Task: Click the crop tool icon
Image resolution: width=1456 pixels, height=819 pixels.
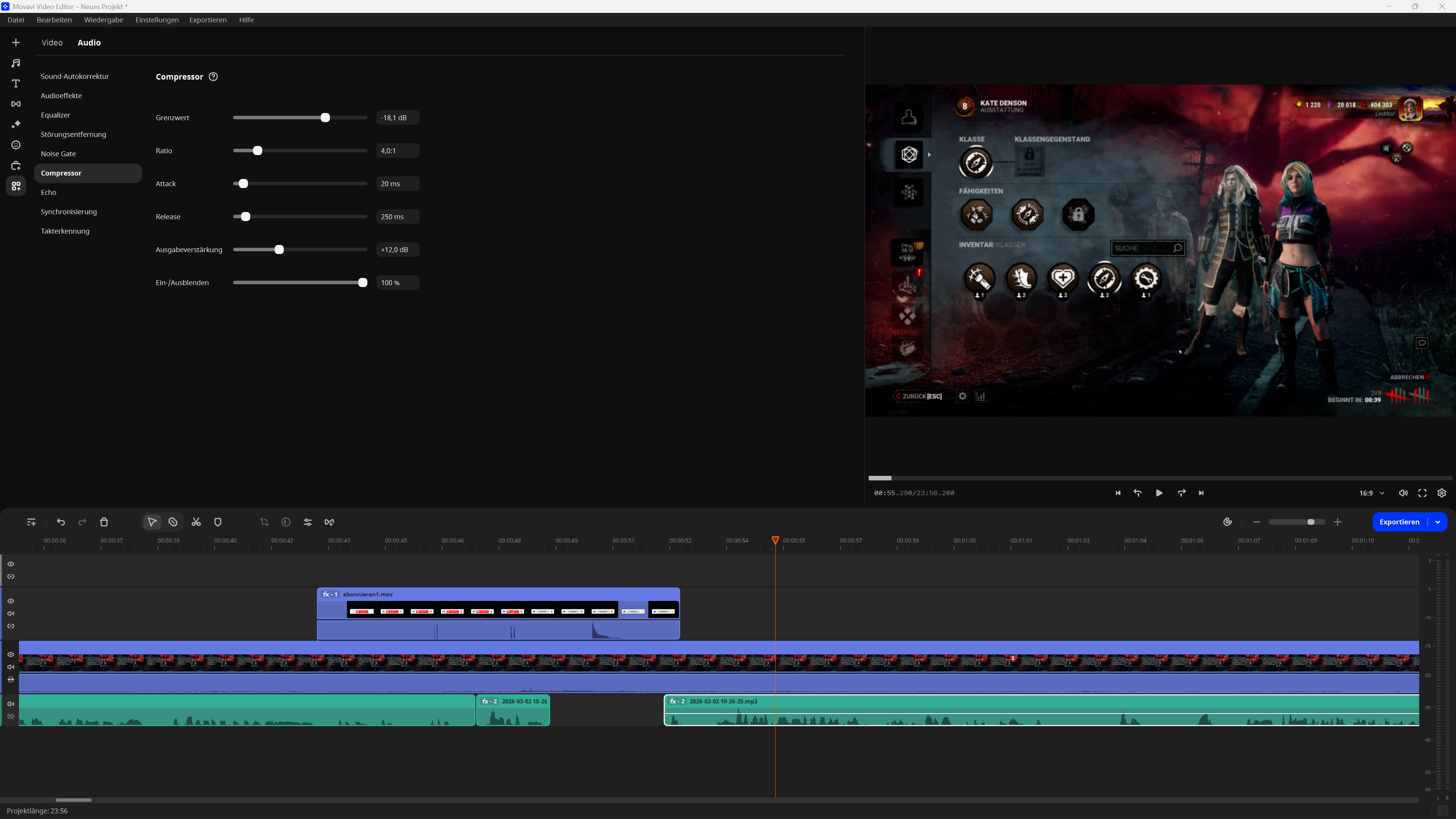Action: [264, 522]
